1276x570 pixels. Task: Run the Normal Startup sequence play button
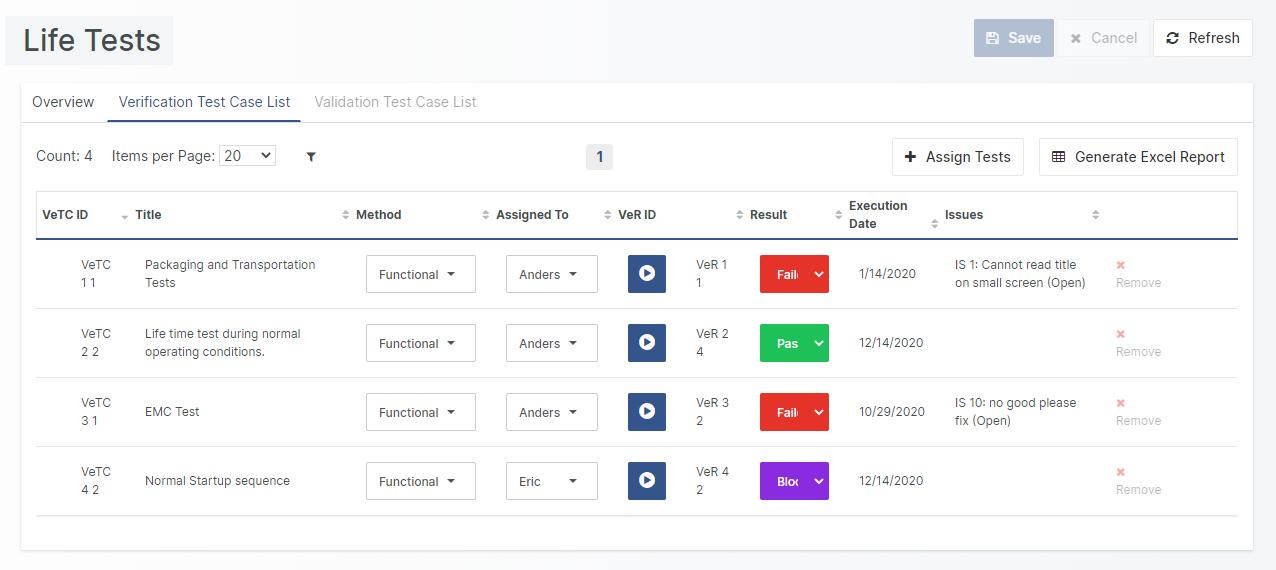pyautogui.click(x=647, y=481)
